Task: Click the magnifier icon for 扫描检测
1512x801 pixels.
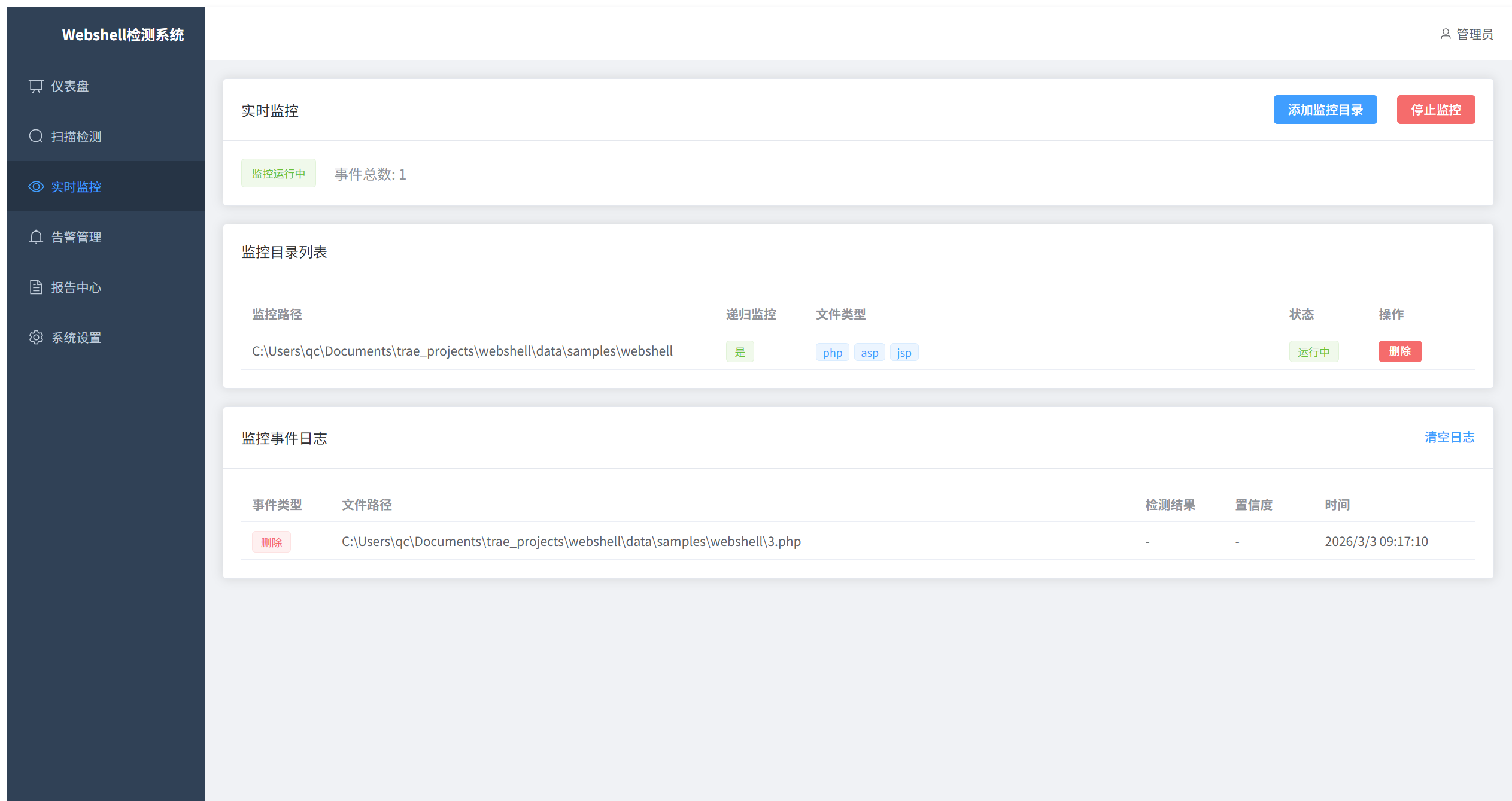Action: tap(36, 136)
